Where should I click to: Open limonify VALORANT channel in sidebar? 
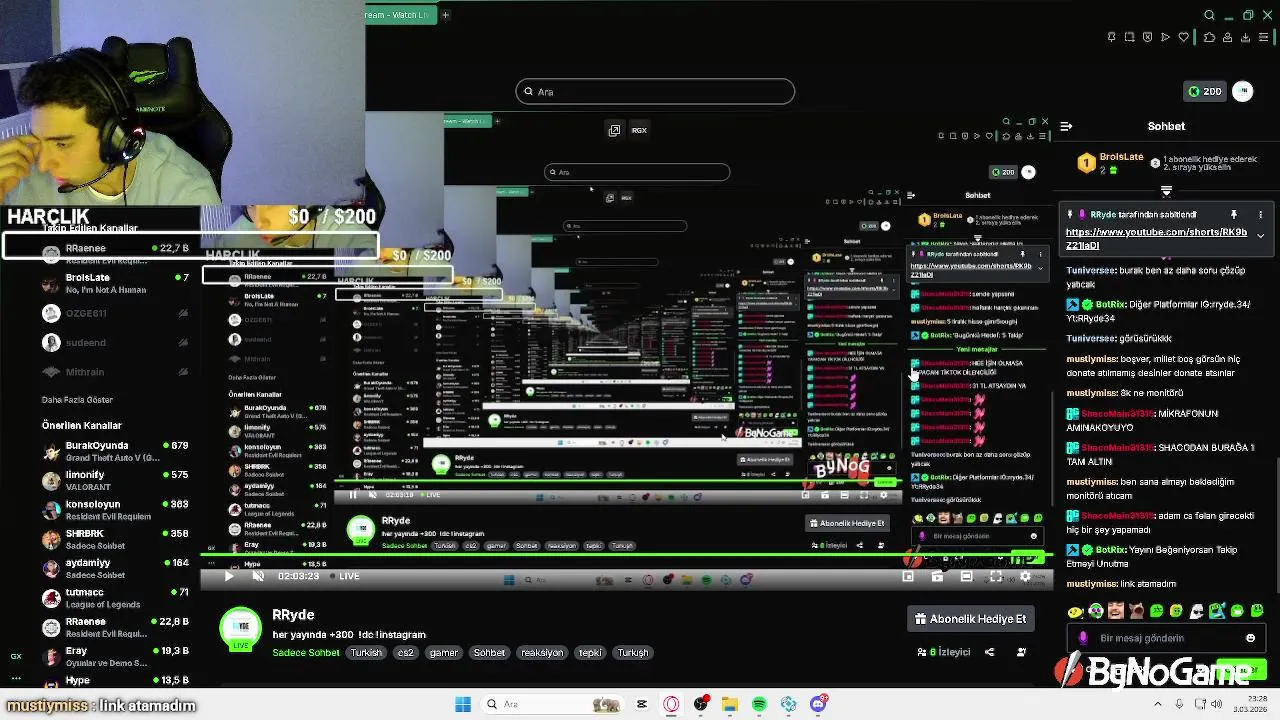pos(115,480)
